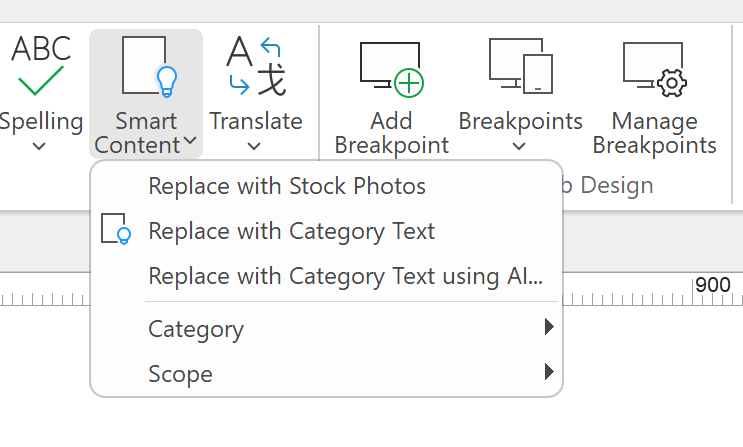Click the Add Breakpoint monitor icon

(x=391, y=69)
